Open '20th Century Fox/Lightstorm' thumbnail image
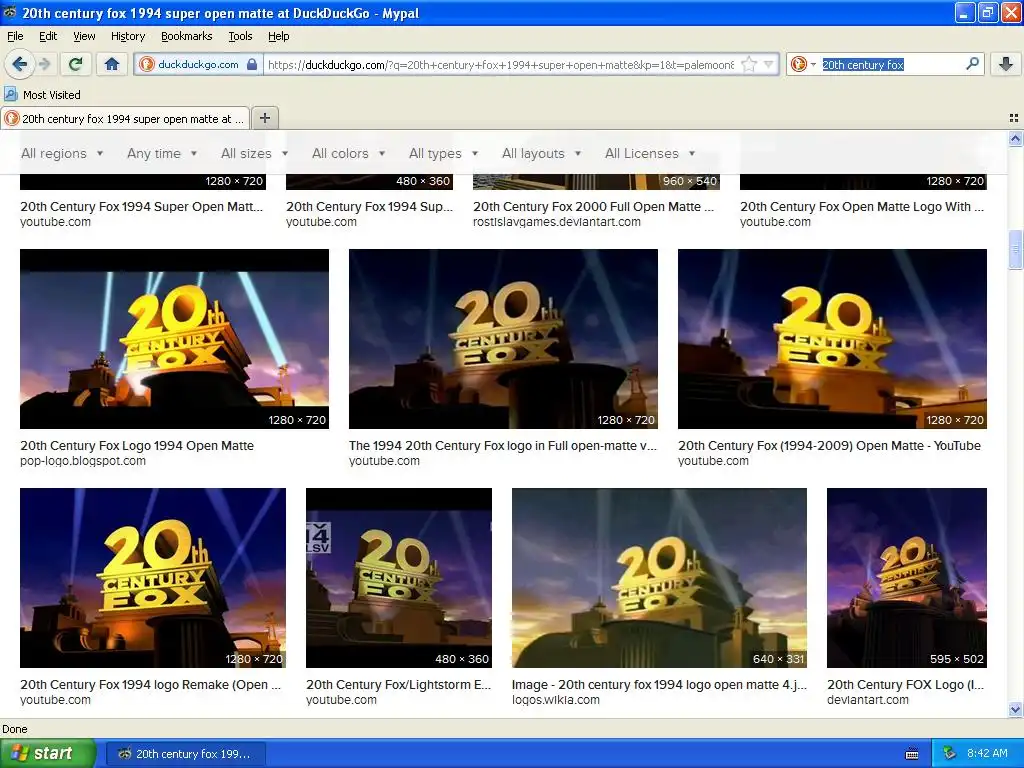This screenshot has width=1024, height=768. tap(398, 578)
